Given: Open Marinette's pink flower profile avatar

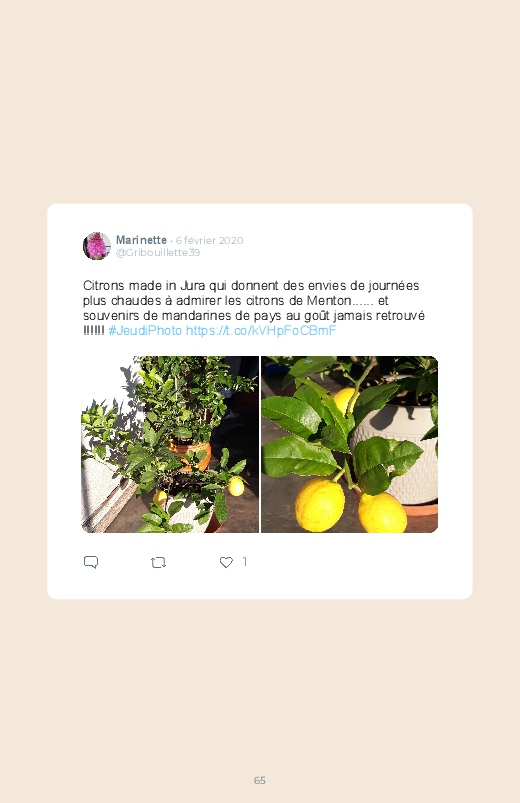Looking at the screenshot, I should tap(97, 246).
